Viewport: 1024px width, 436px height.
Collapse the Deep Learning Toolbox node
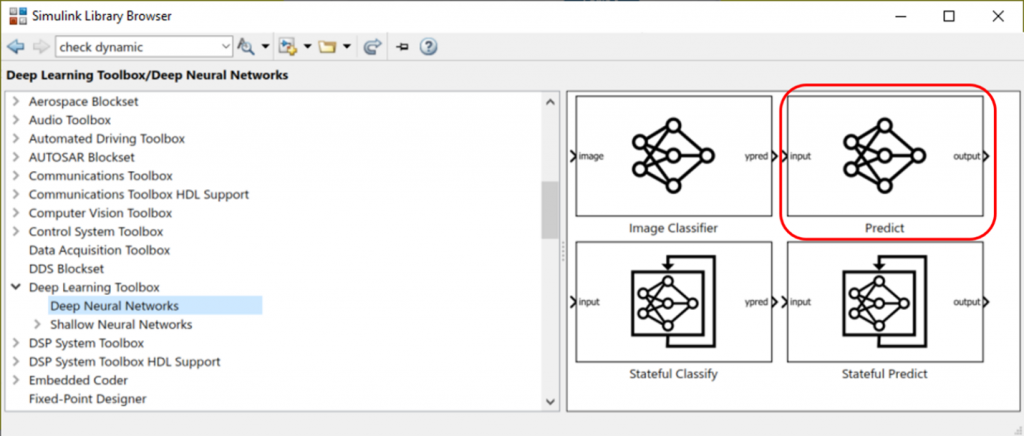click(x=15, y=287)
